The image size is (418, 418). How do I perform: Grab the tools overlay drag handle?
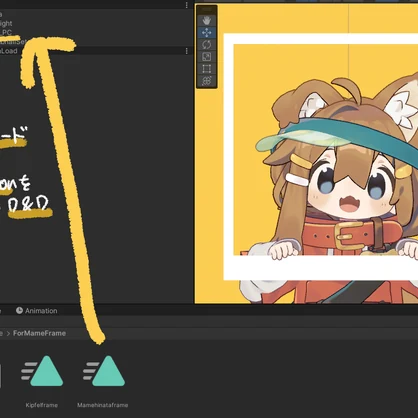207,10
